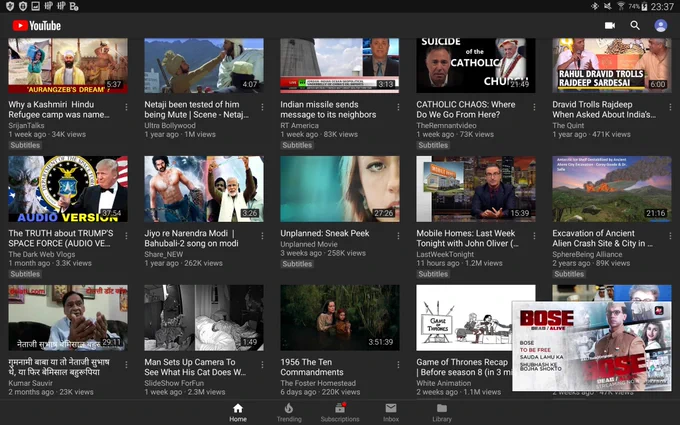
Task: Click channel name LastWeekTonight
Action: coord(445,254)
